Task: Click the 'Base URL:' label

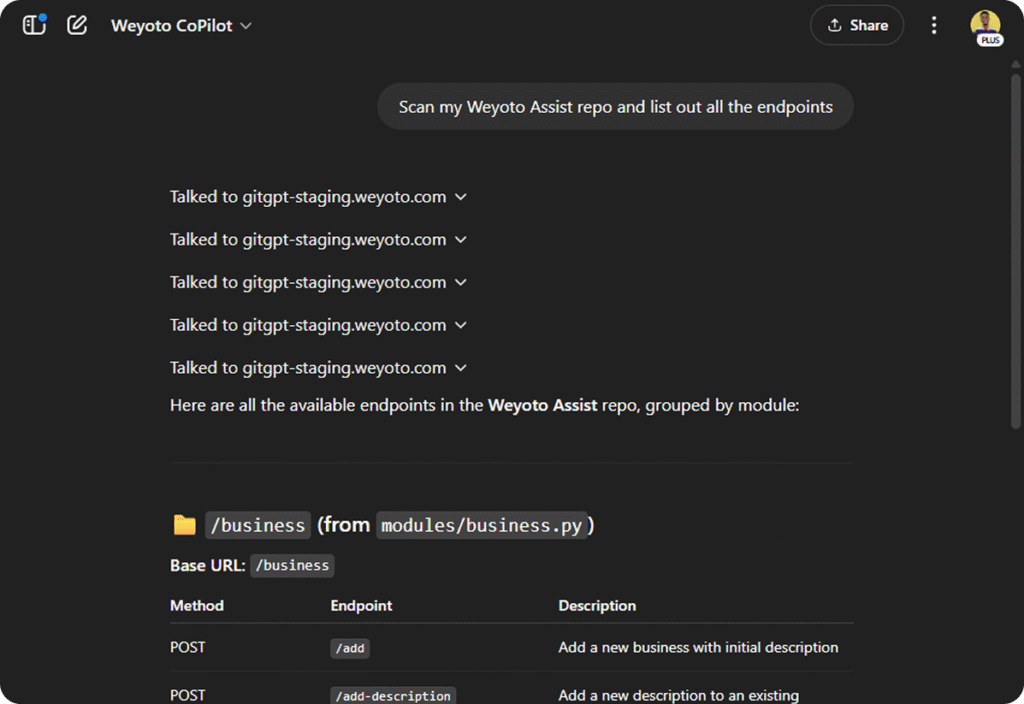Action: [208, 566]
